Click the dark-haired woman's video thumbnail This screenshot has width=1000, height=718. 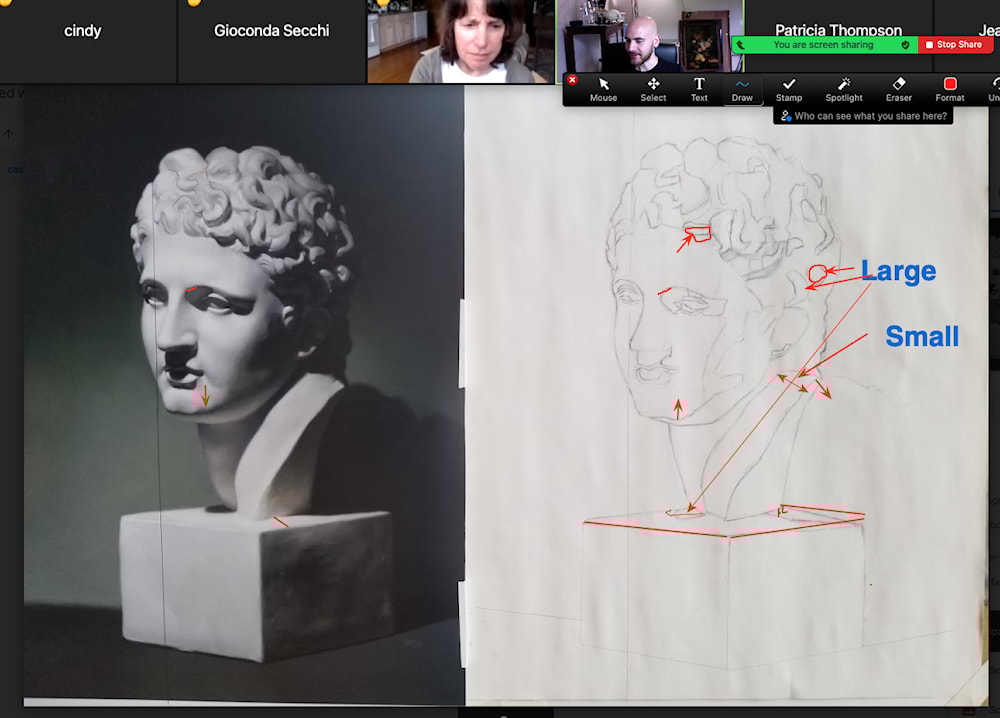461,42
